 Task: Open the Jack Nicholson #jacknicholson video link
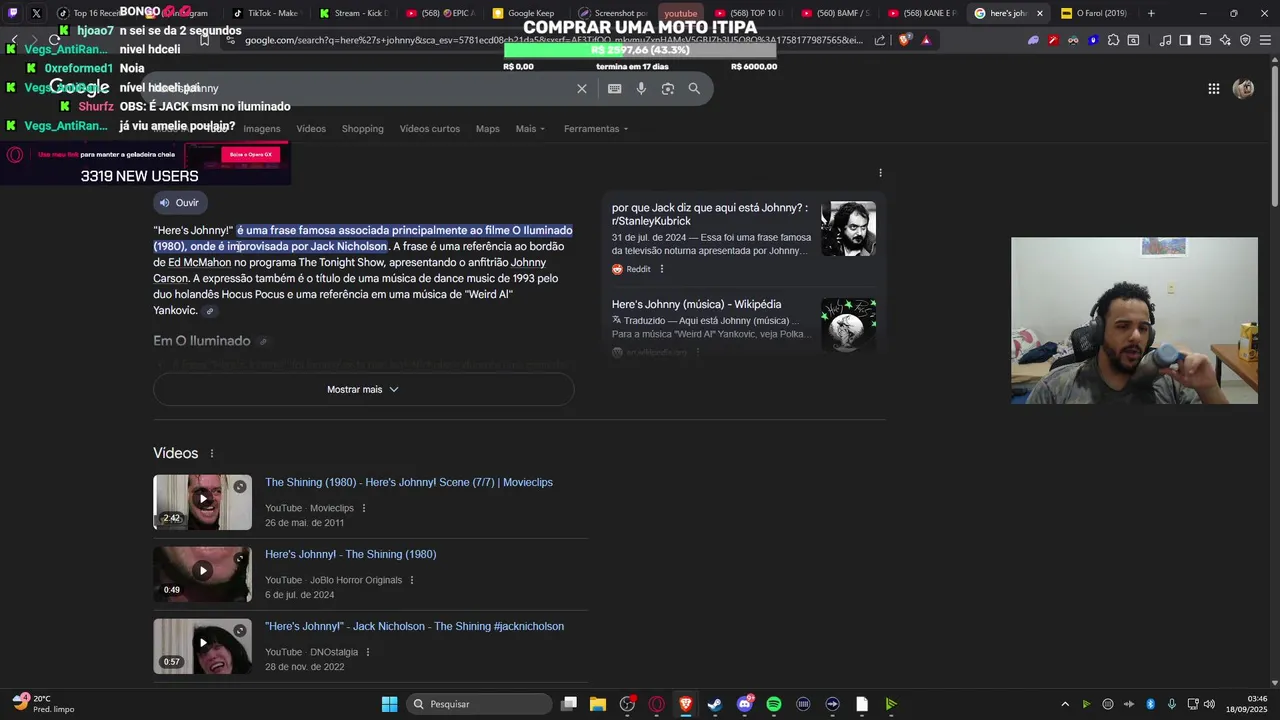click(x=414, y=626)
